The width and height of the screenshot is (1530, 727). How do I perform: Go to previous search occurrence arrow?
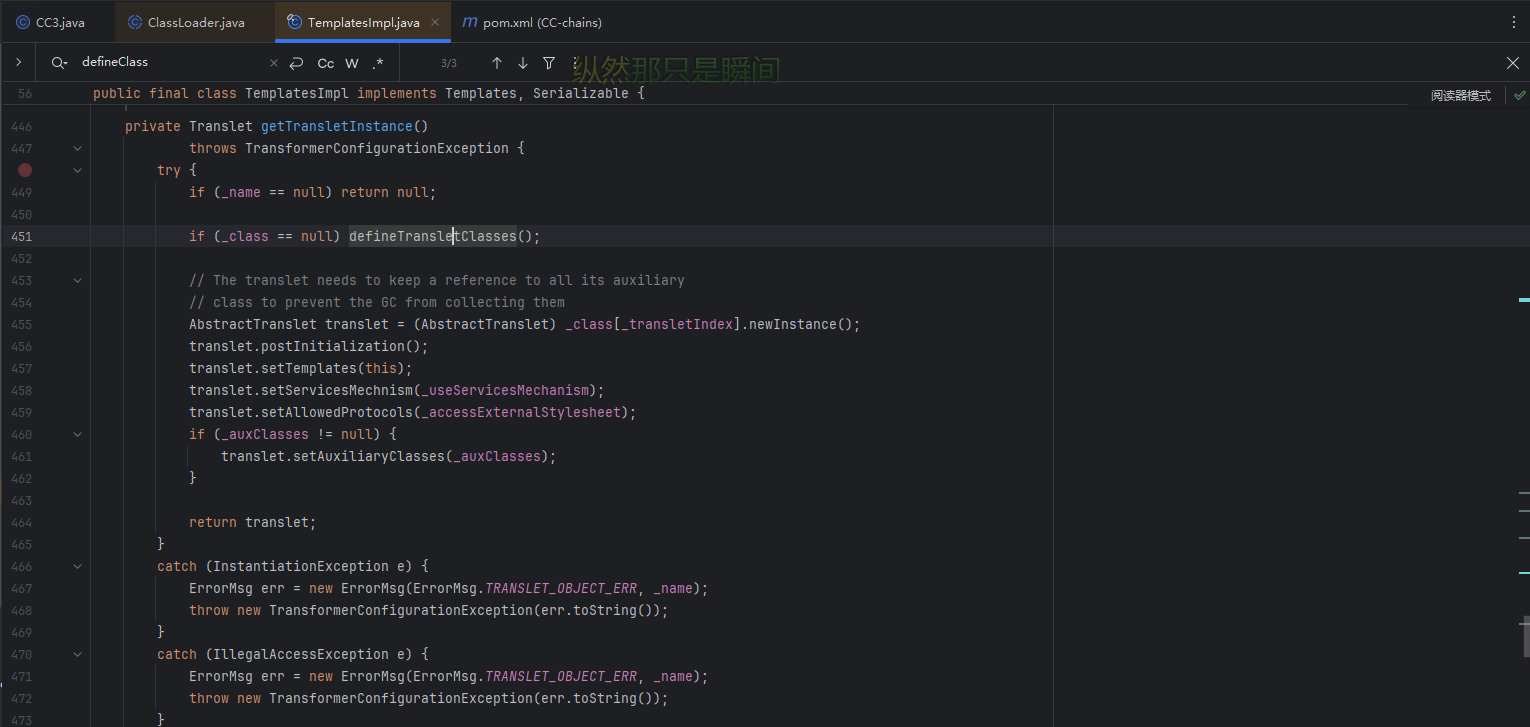click(x=496, y=63)
